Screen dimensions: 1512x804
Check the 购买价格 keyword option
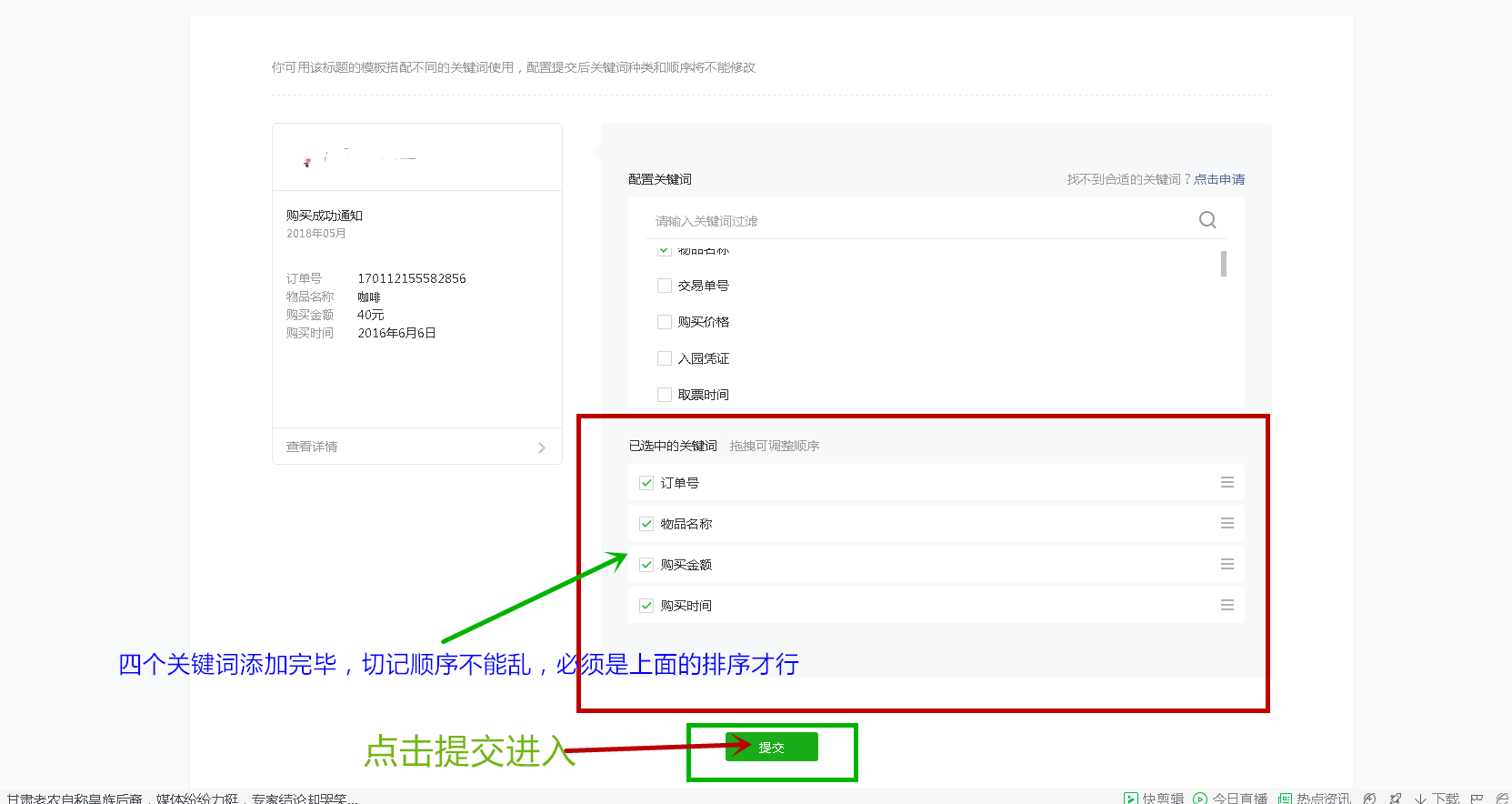(665, 322)
